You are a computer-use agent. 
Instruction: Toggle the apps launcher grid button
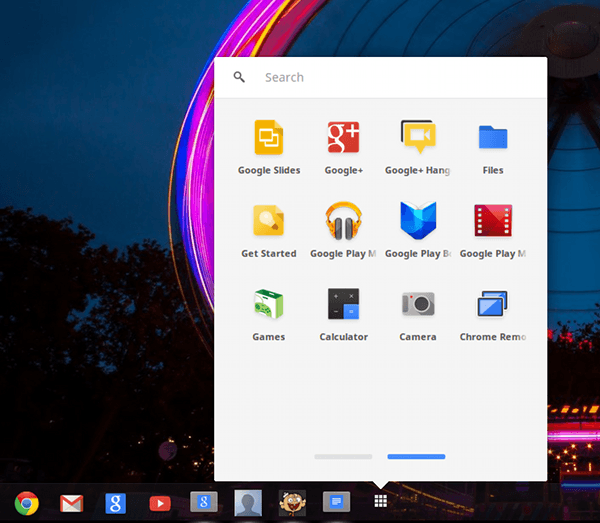point(380,501)
